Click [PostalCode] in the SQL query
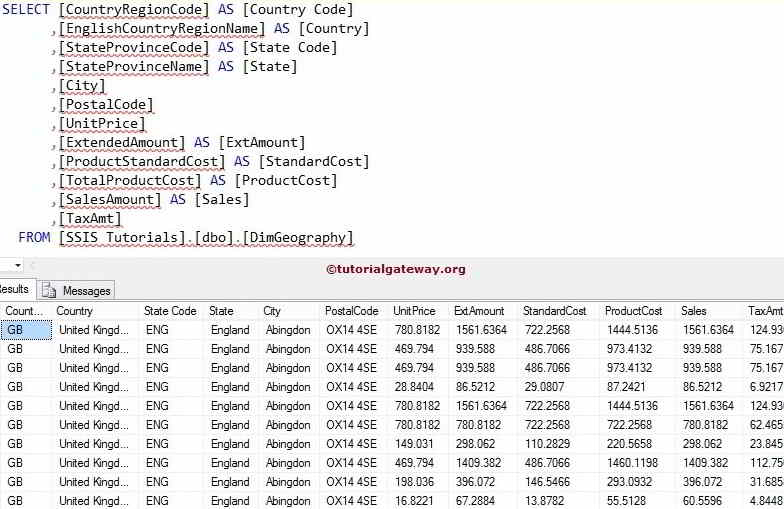 [106, 104]
